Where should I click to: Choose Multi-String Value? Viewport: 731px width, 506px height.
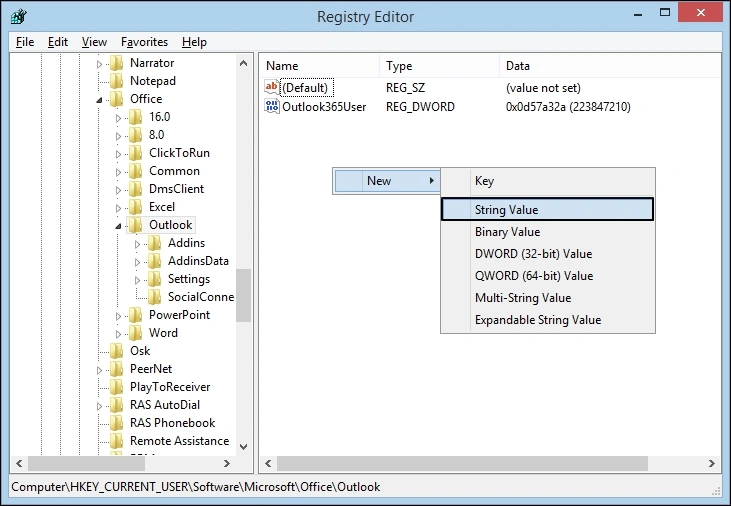[548, 298]
